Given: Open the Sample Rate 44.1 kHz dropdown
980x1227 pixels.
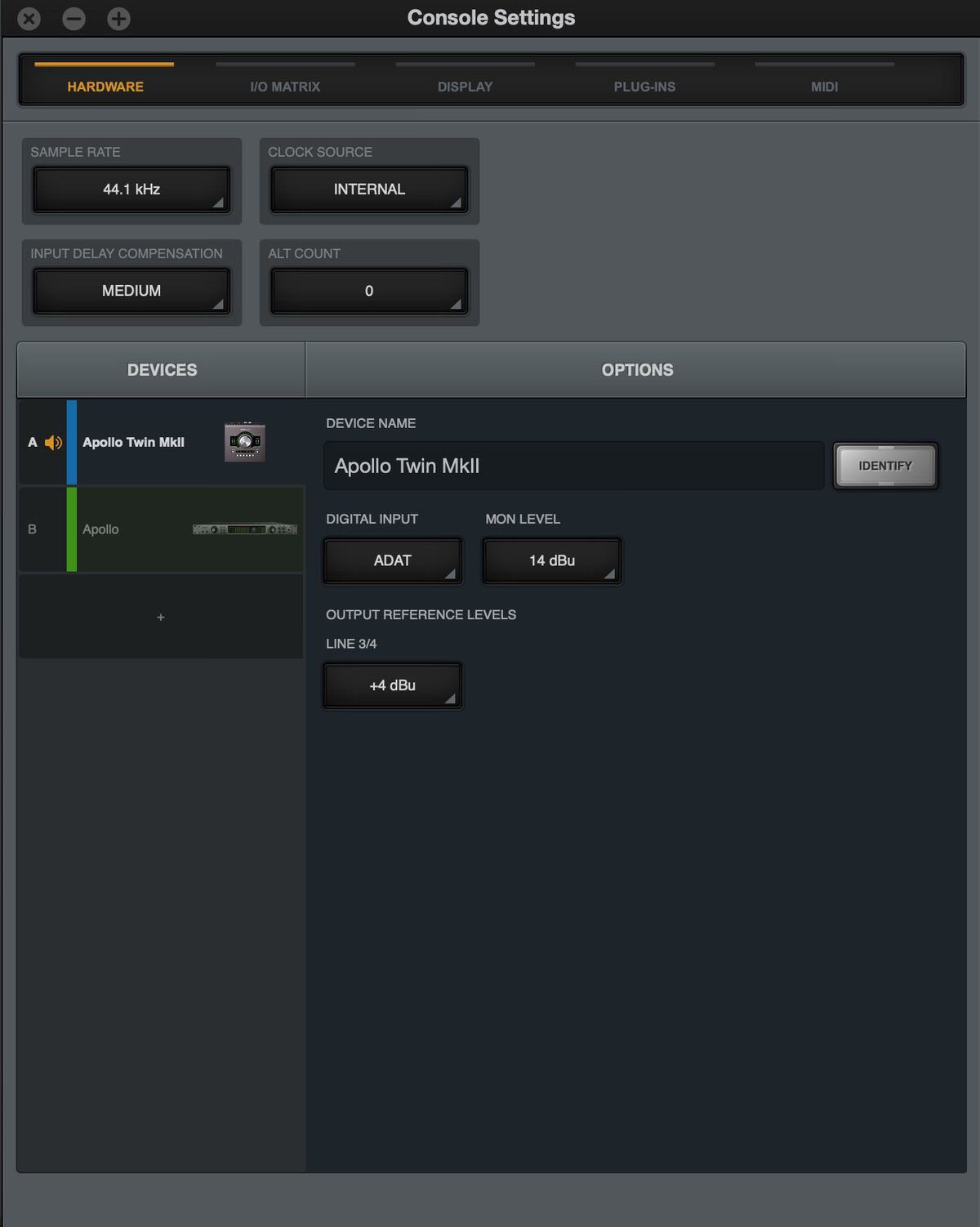Looking at the screenshot, I should (131, 190).
